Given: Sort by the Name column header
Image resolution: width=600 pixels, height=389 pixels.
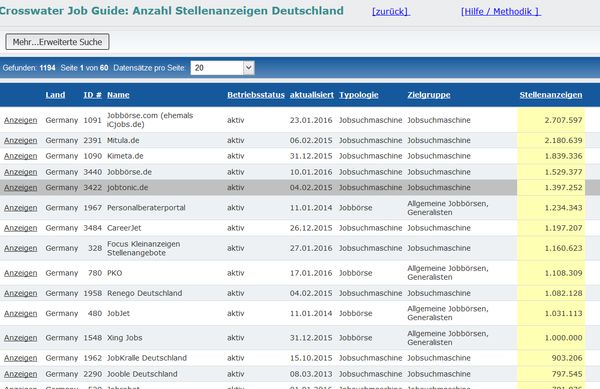Looking at the screenshot, I should (118, 95).
